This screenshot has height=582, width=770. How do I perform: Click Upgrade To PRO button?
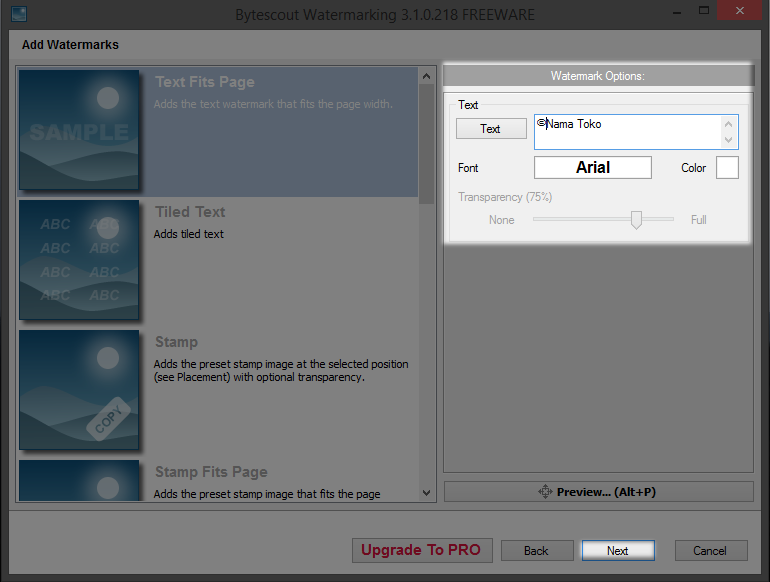(x=420, y=550)
